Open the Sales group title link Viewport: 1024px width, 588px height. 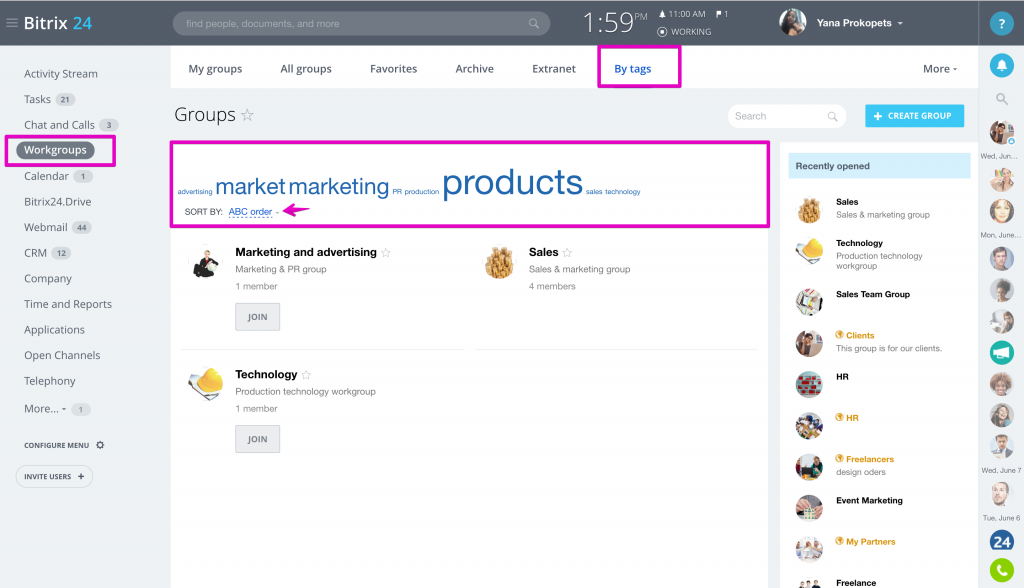point(543,252)
